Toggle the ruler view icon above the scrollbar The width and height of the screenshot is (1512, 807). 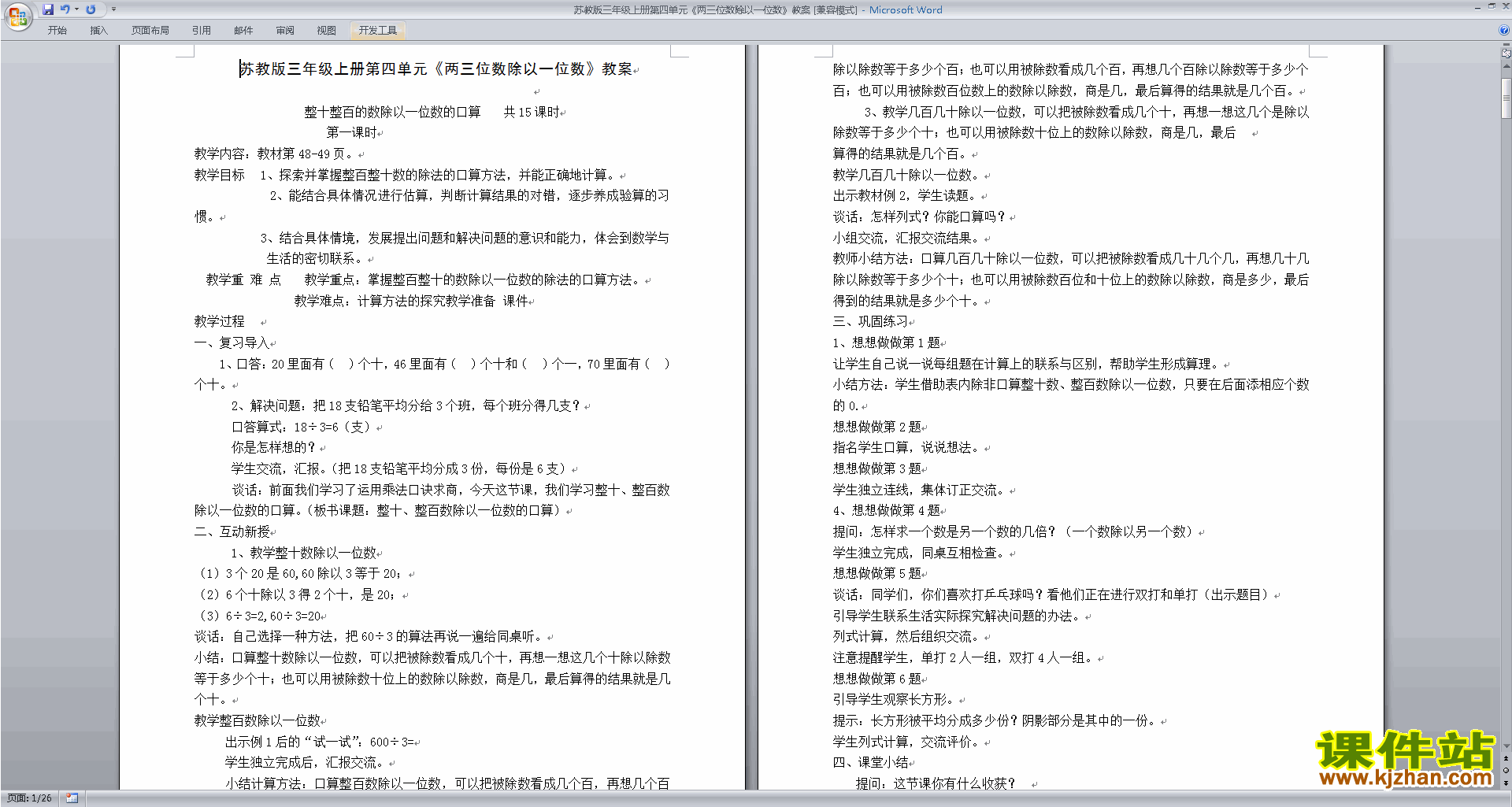[x=1506, y=54]
